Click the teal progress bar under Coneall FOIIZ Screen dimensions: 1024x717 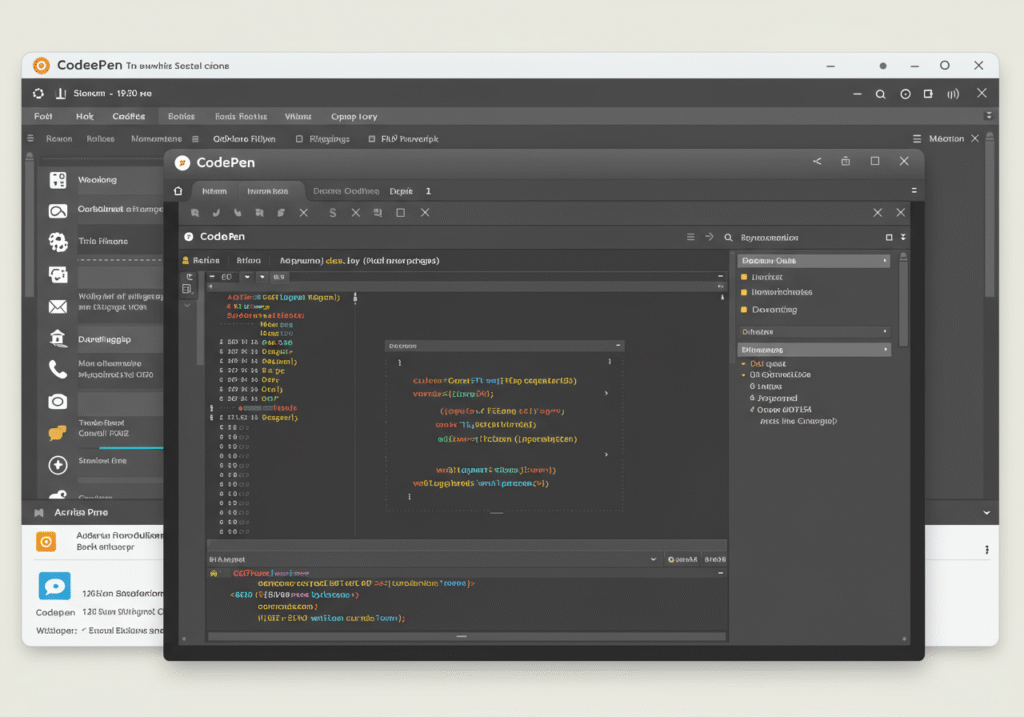131,448
